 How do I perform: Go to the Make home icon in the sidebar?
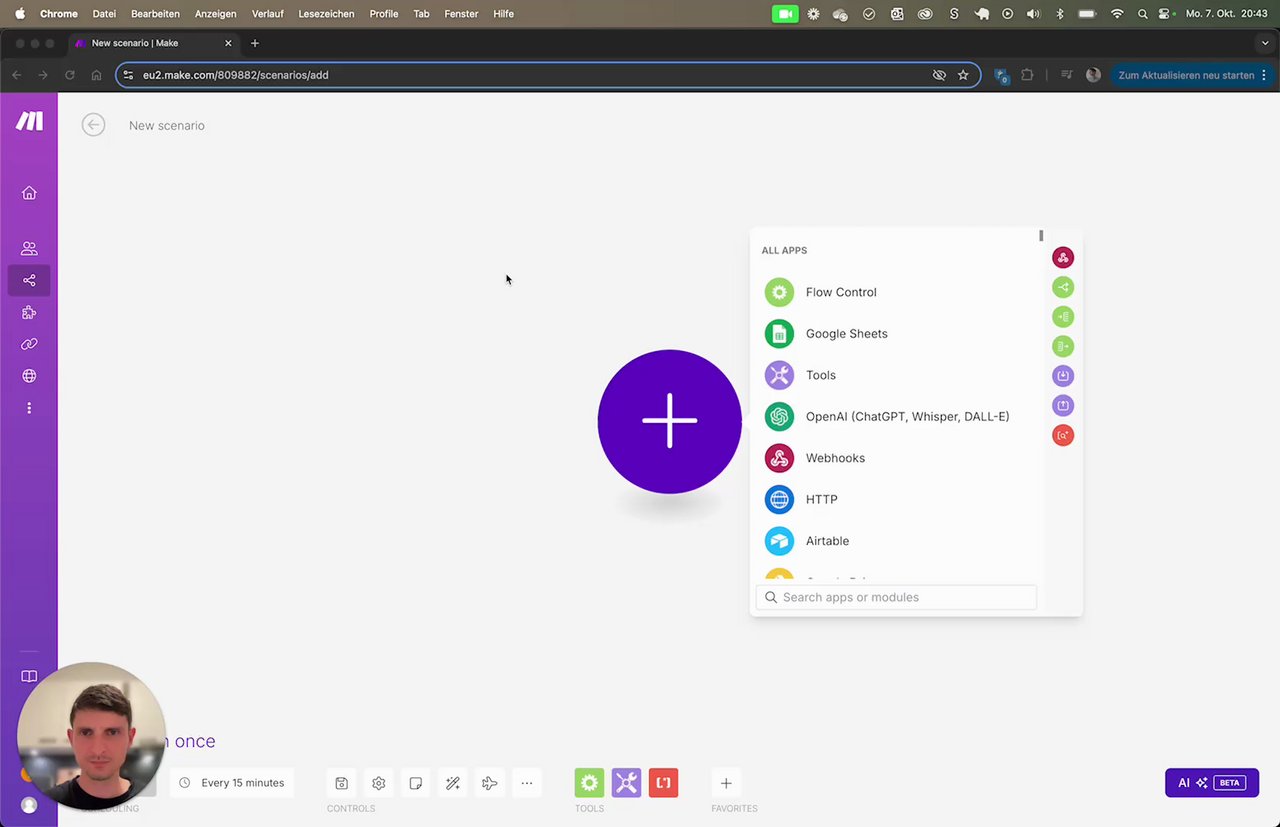[29, 193]
